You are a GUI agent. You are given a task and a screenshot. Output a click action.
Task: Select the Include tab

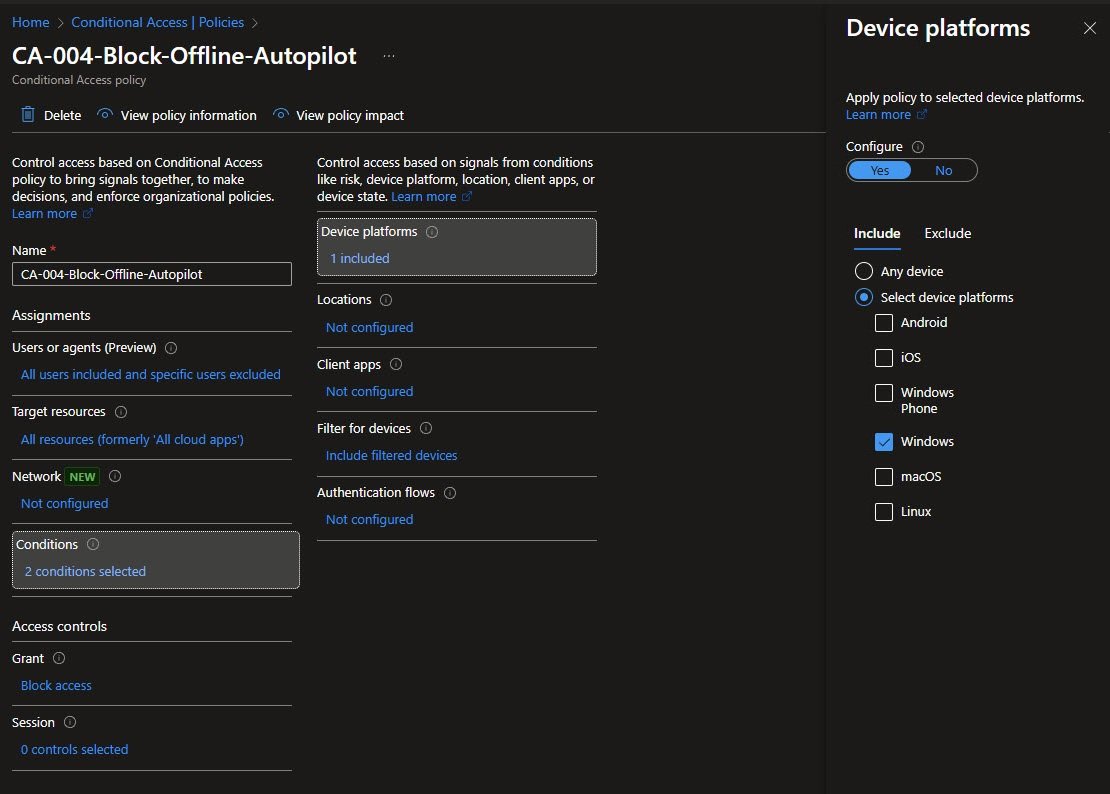[x=877, y=233]
